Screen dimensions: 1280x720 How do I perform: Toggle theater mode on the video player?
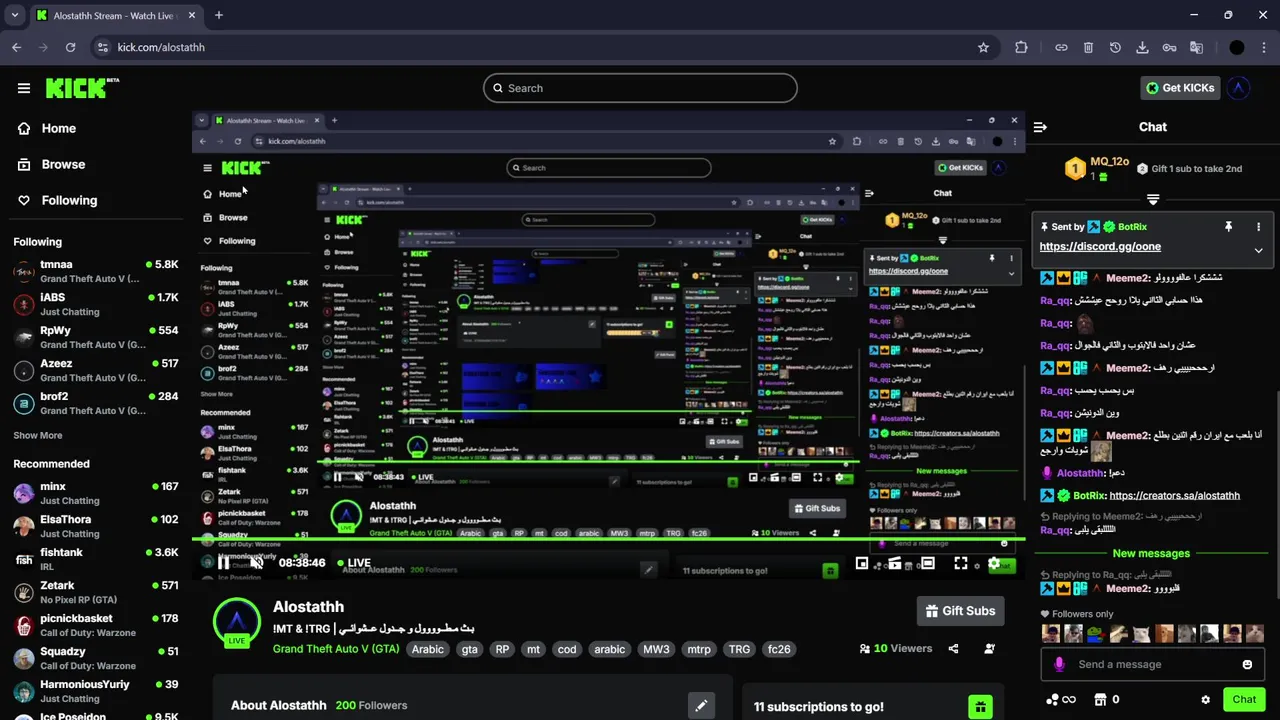928,564
